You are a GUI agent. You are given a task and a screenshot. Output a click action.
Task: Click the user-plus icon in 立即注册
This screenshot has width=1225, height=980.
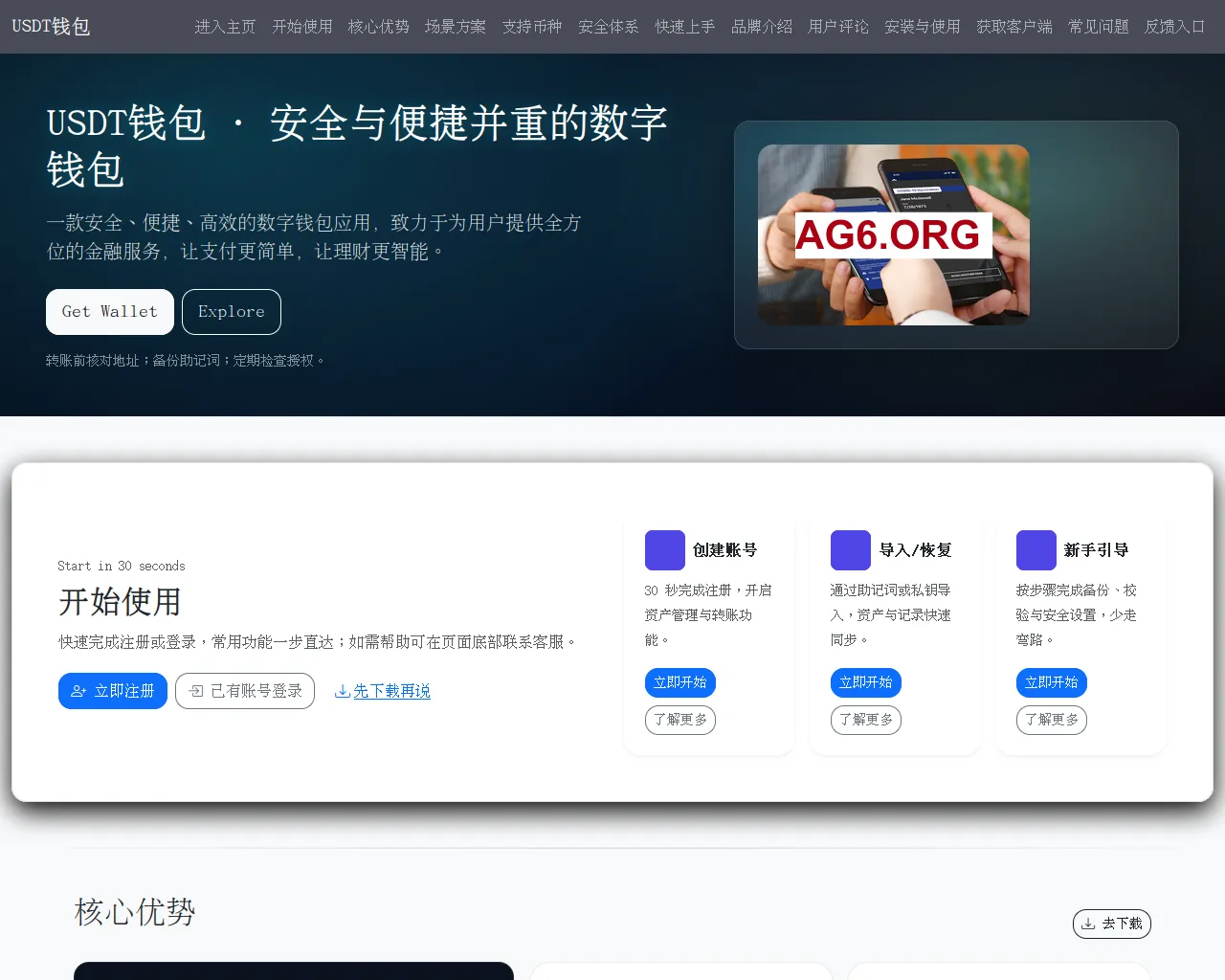(78, 691)
